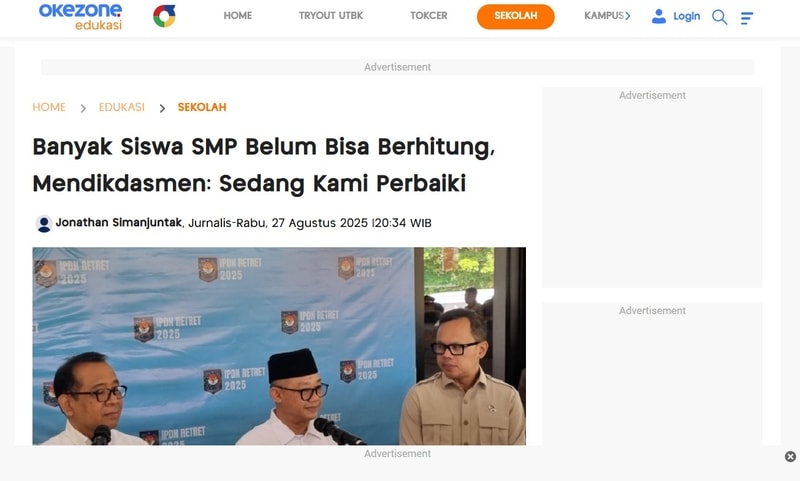
Task: Open the KAMPUS menu item
Action: pyautogui.click(x=604, y=16)
